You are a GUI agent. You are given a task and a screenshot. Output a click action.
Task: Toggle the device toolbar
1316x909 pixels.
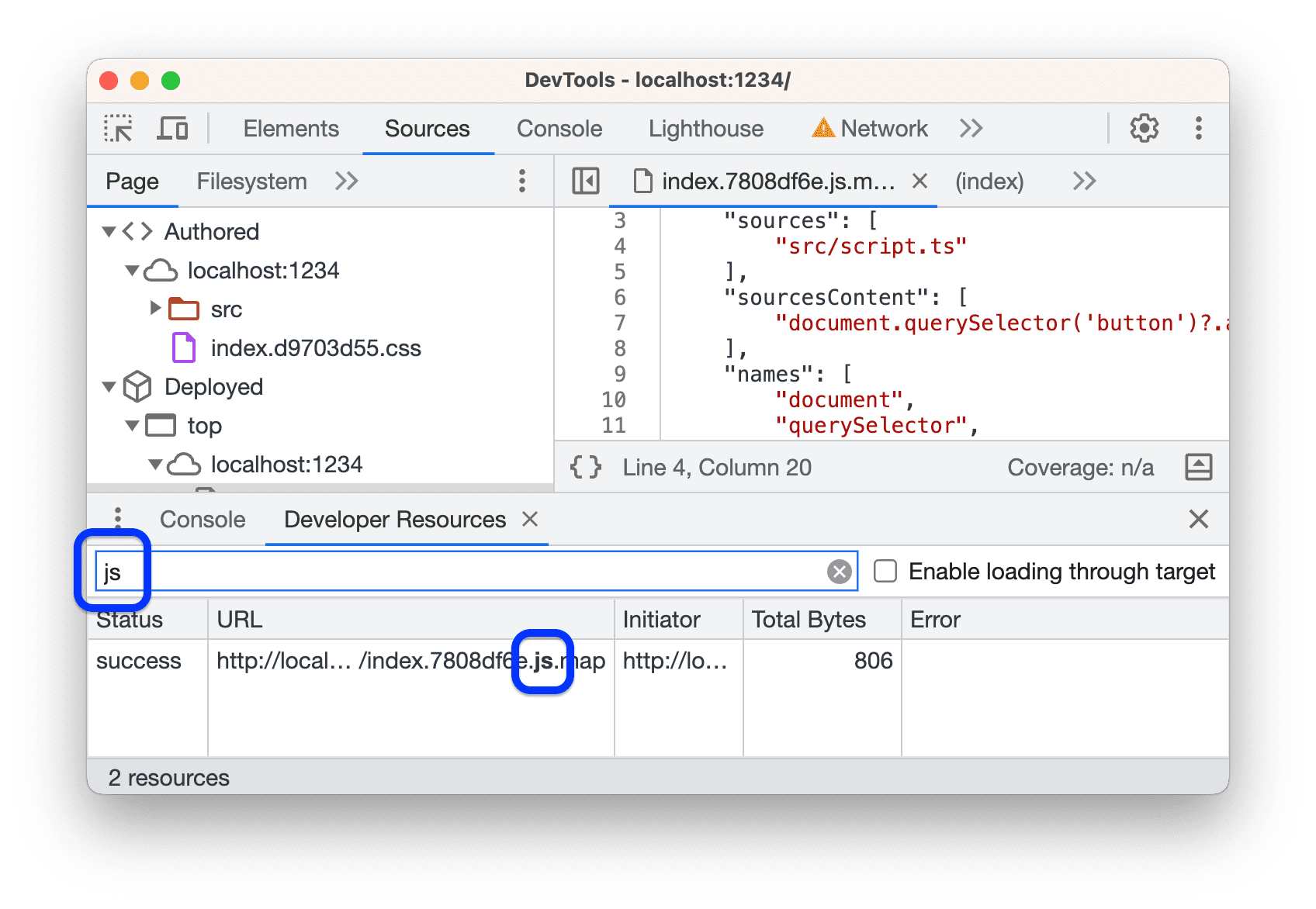(x=172, y=128)
